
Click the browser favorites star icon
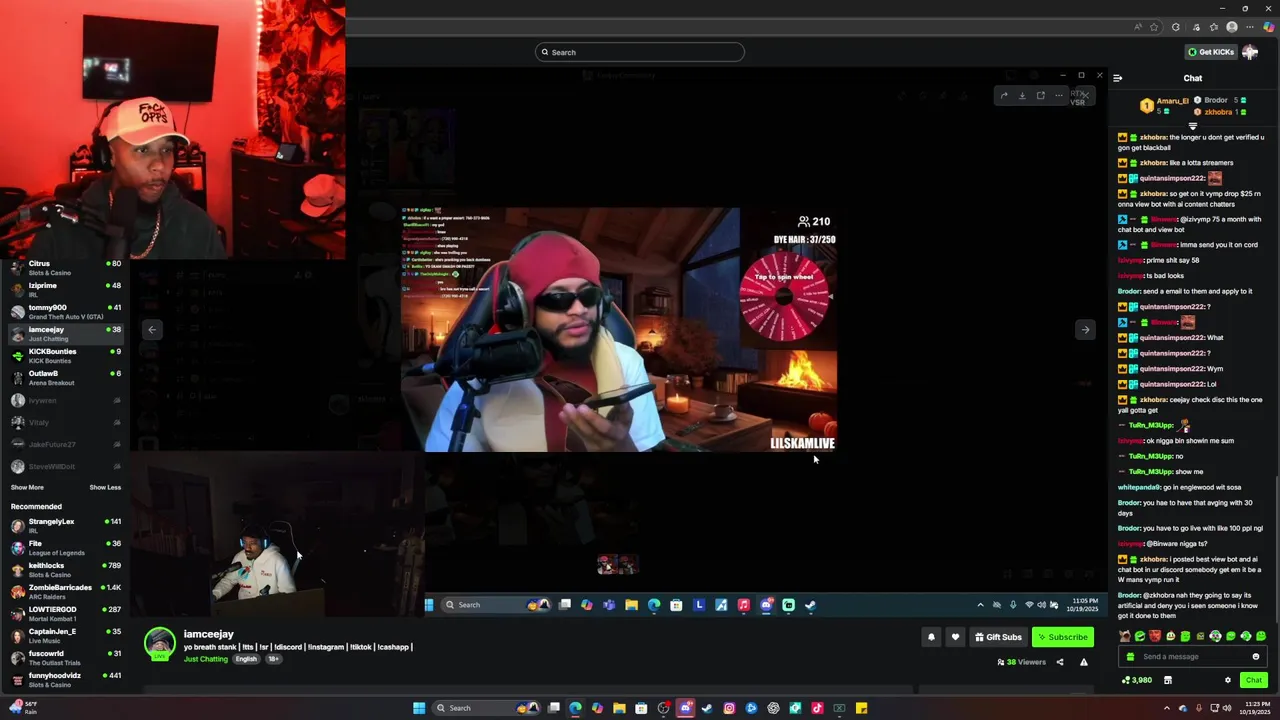1154,27
